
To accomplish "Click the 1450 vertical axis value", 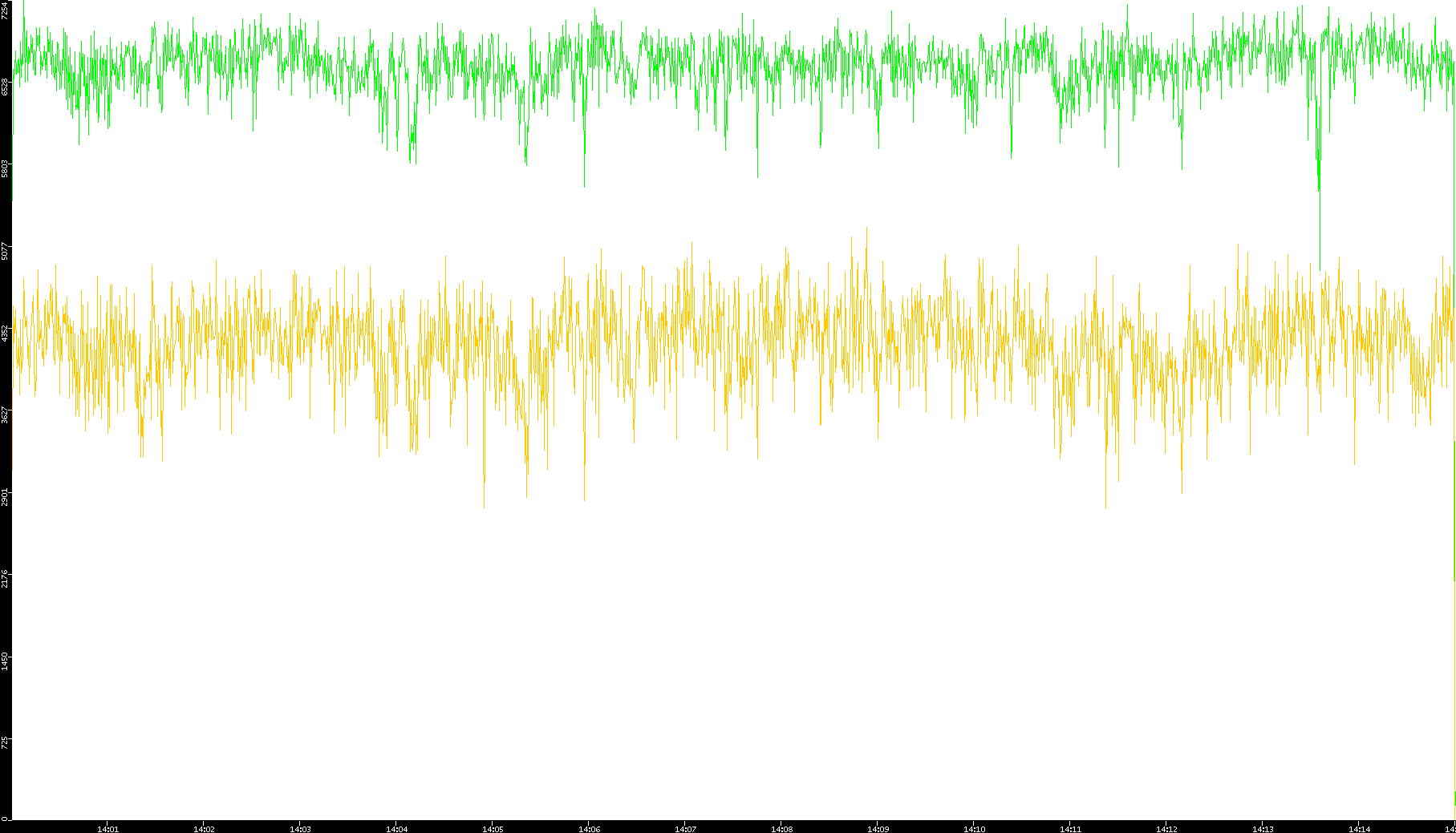I will [x=5, y=661].
